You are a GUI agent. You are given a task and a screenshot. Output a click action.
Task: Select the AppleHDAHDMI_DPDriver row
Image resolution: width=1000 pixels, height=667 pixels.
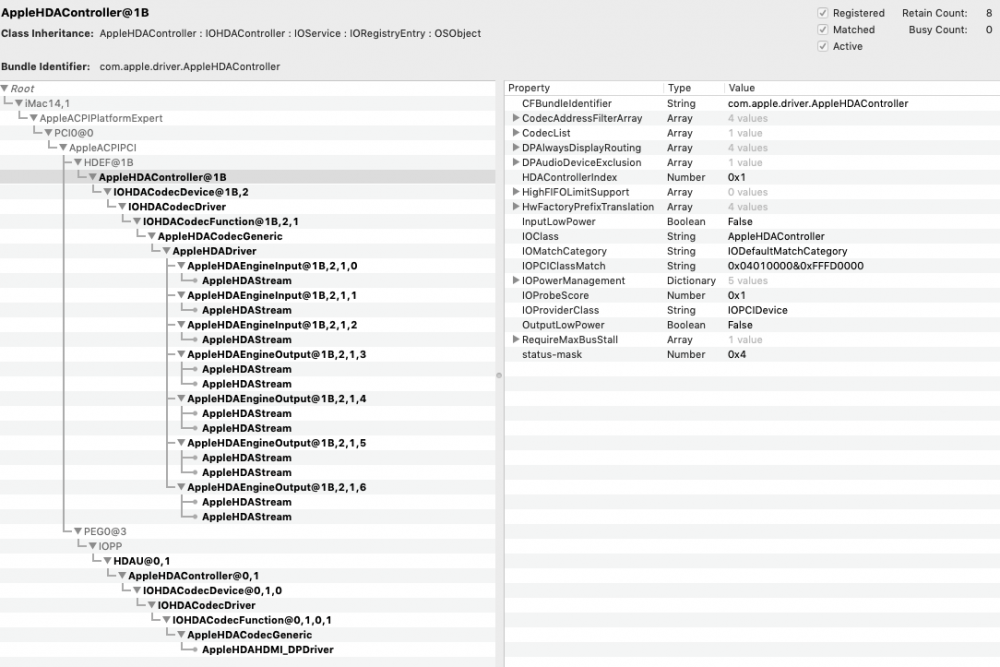coord(247,650)
